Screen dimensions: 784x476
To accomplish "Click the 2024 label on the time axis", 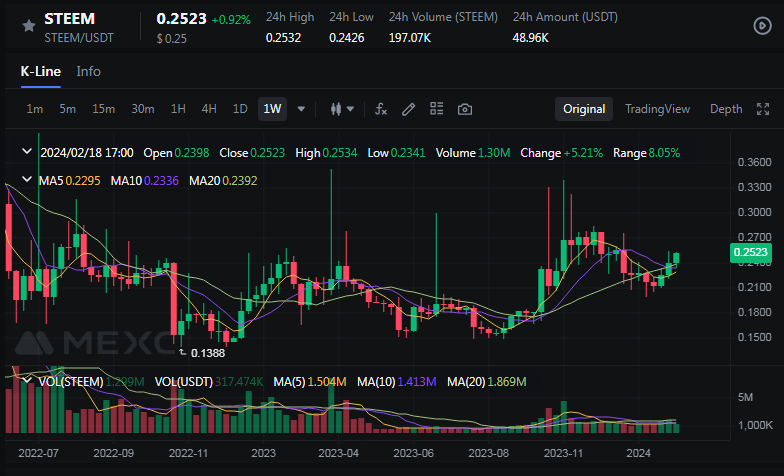I will (638, 453).
